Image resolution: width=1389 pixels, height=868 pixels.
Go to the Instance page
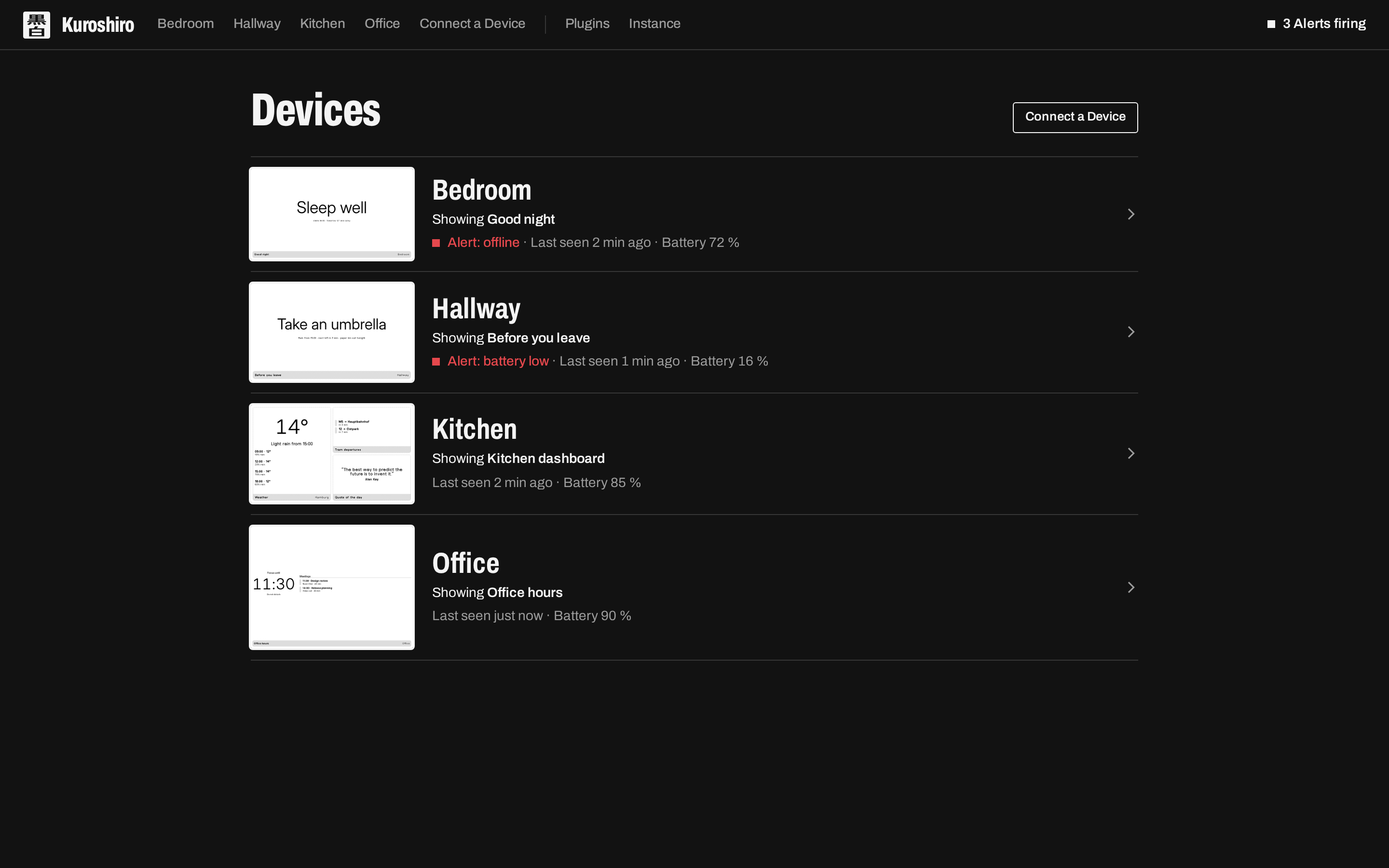click(x=654, y=24)
